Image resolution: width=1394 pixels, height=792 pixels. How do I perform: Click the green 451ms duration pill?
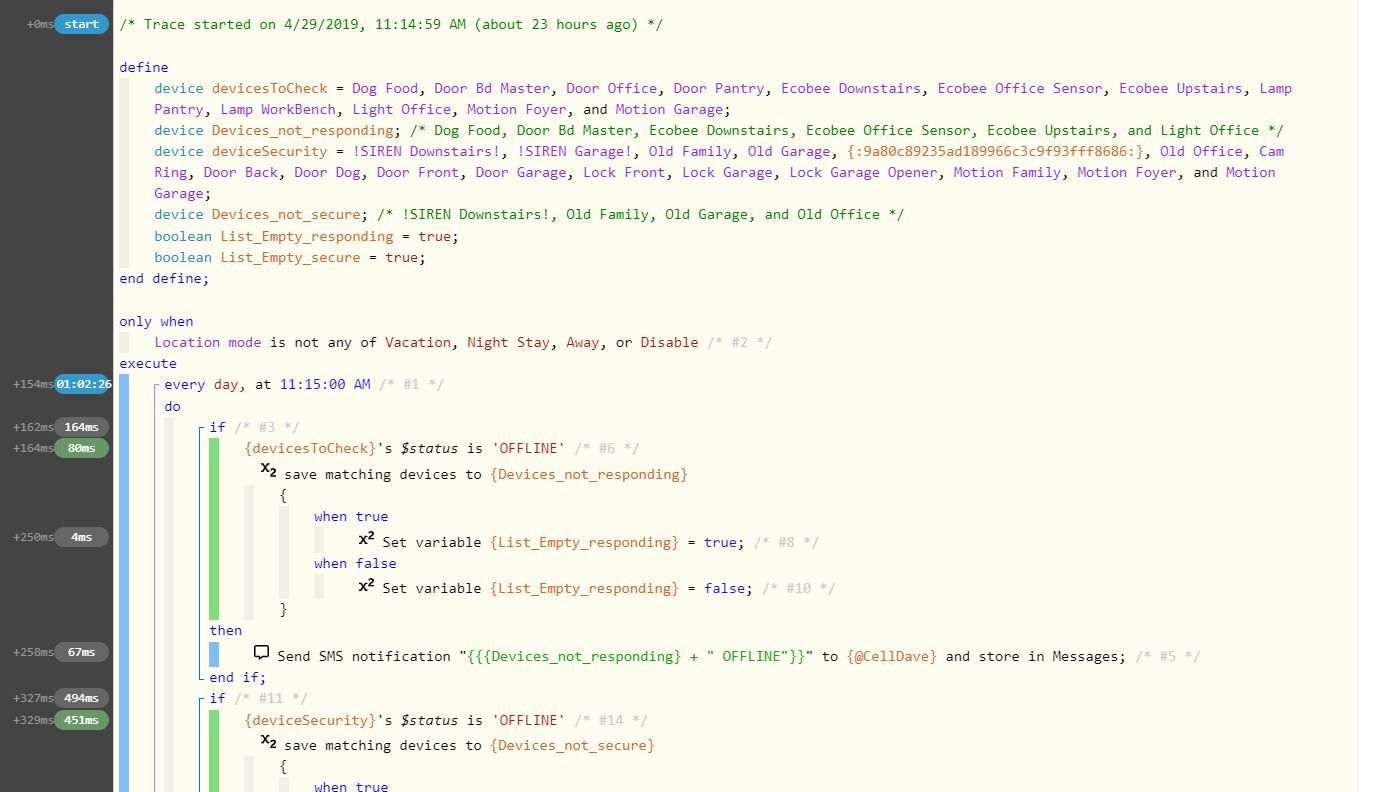pos(81,720)
